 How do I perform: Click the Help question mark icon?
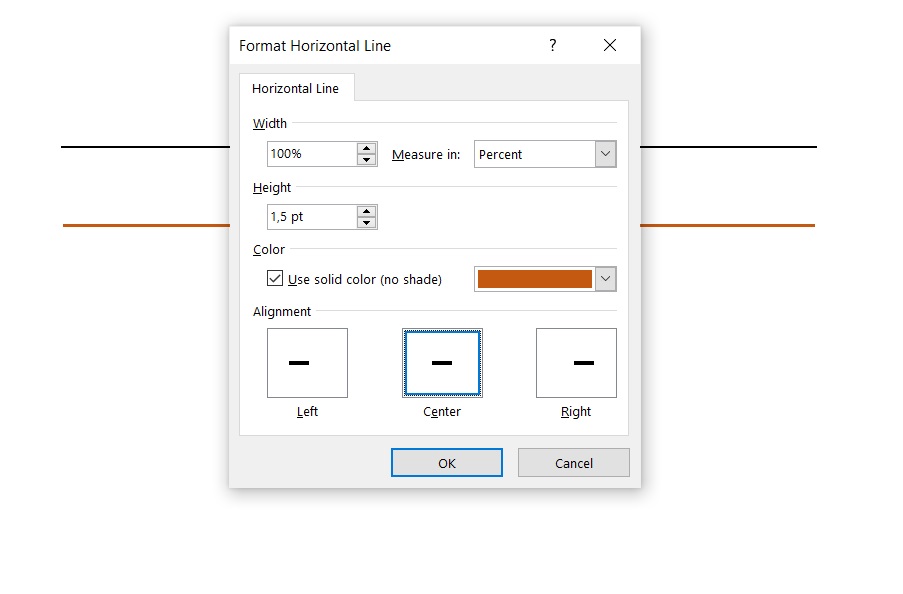tap(552, 45)
